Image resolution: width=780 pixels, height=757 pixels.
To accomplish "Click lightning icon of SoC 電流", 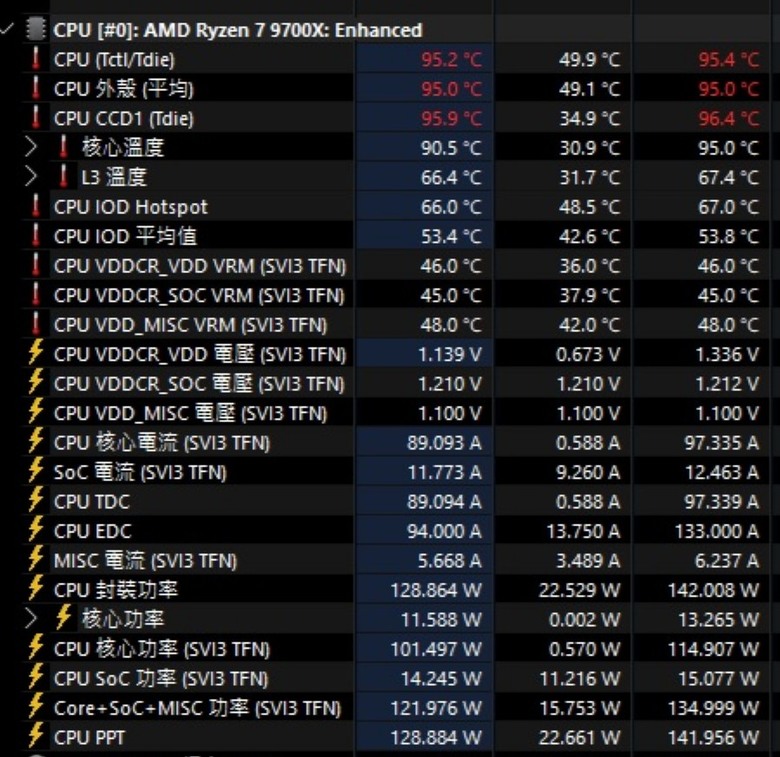I will 35,471.
